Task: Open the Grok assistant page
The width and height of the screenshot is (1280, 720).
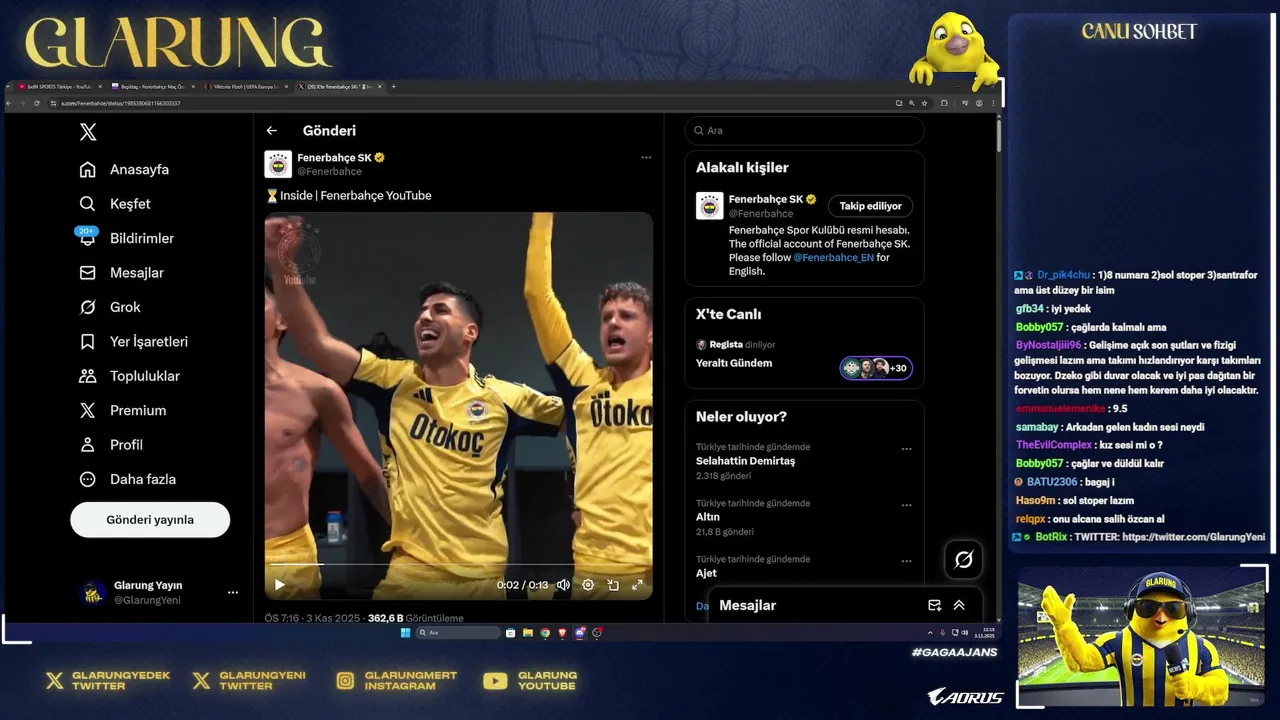Action: click(x=111, y=307)
